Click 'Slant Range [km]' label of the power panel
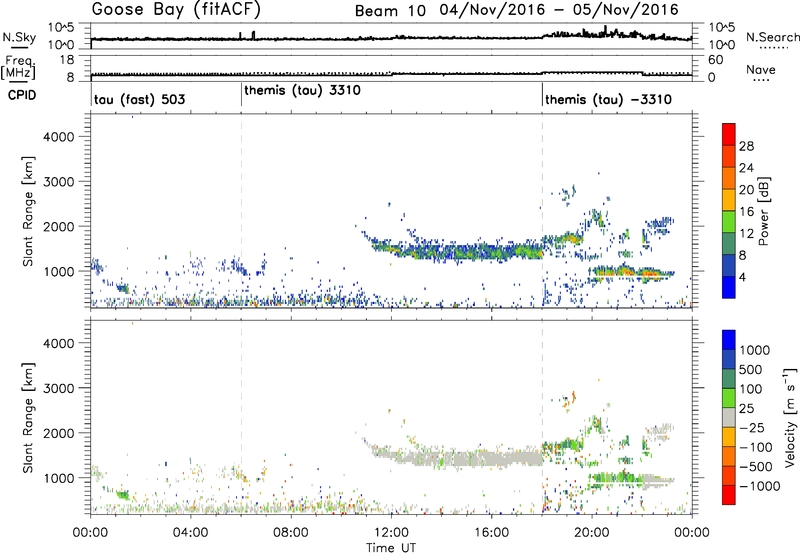800x554 pixels. point(28,211)
